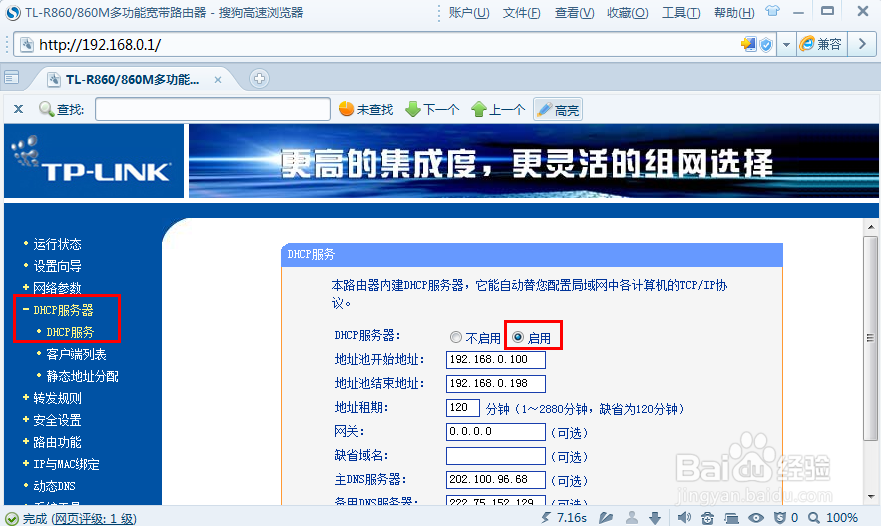Click the 查找 search text field
Image resolution: width=881 pixels, height=526 pixels.
(213, 109)
